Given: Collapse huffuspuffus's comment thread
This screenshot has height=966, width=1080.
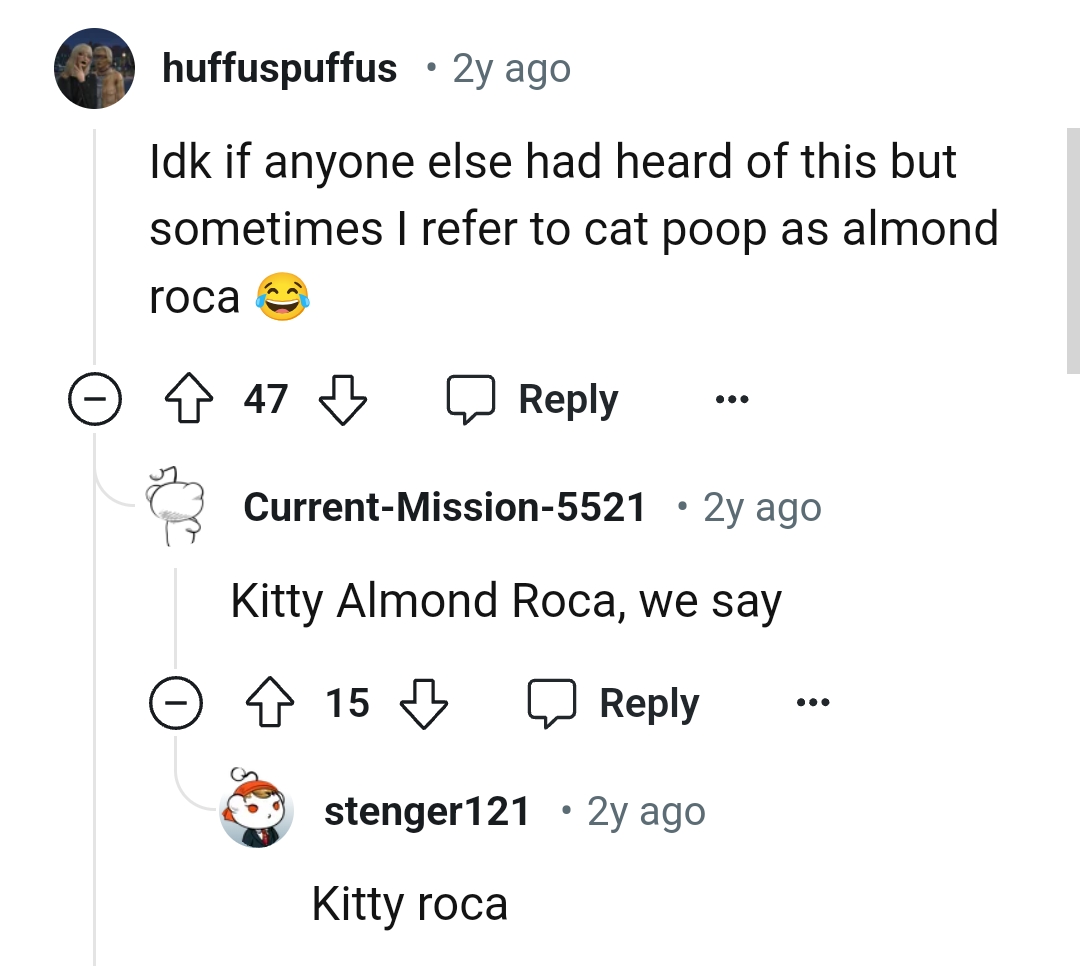Looking at the screenshot, I should [95, 398].
